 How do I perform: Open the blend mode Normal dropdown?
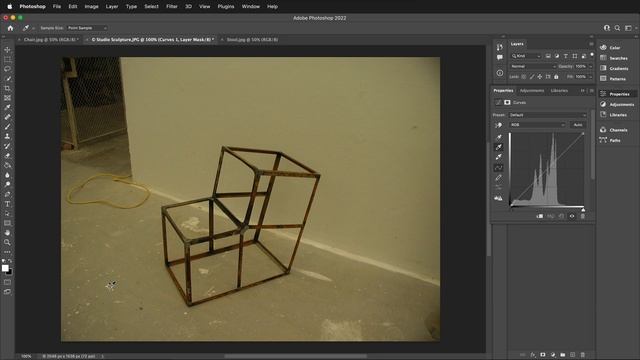pos(533,66)
